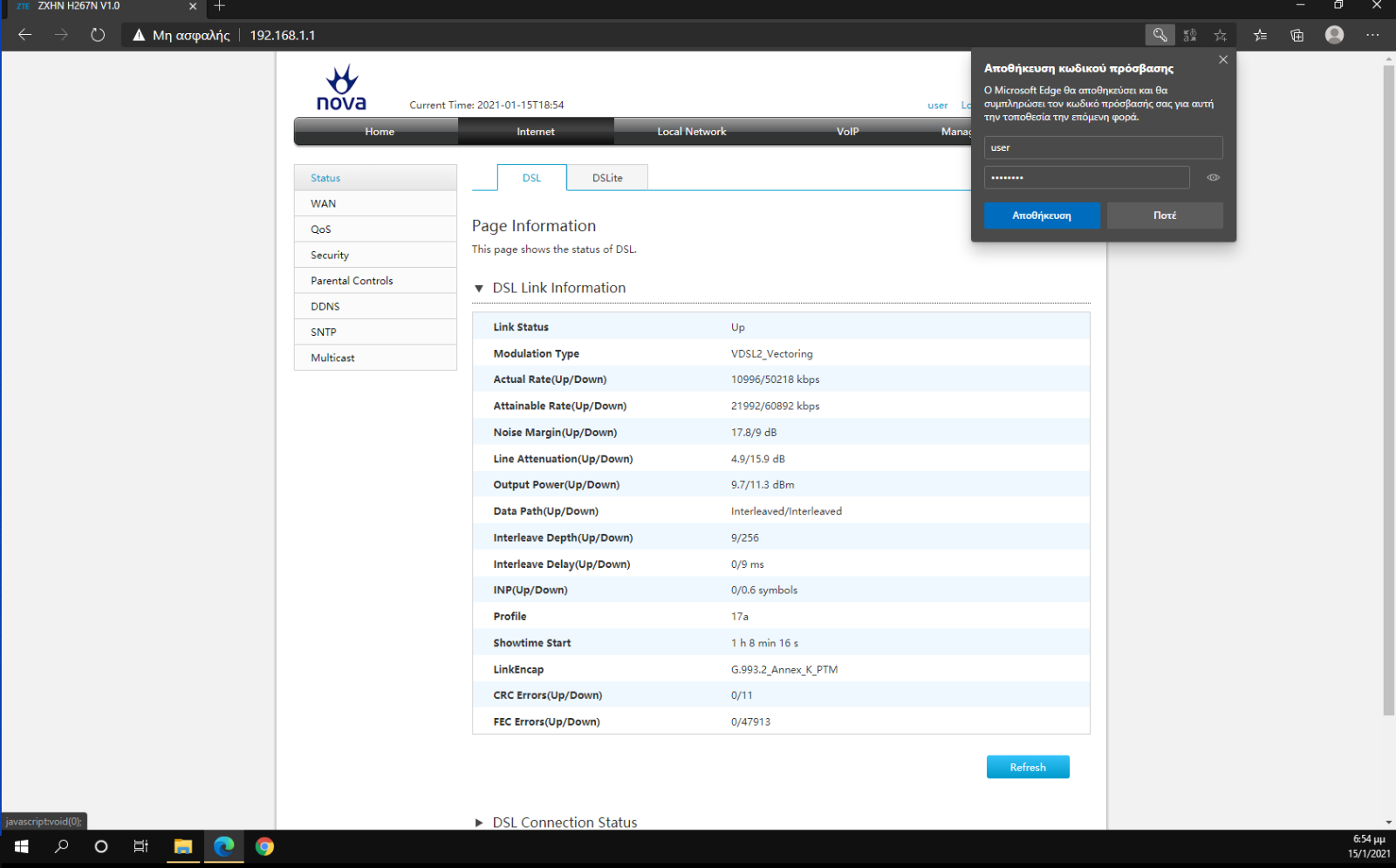The image size is (1396, 868).
Task: Open the Windows Start menu
Action: coord(21,846)
